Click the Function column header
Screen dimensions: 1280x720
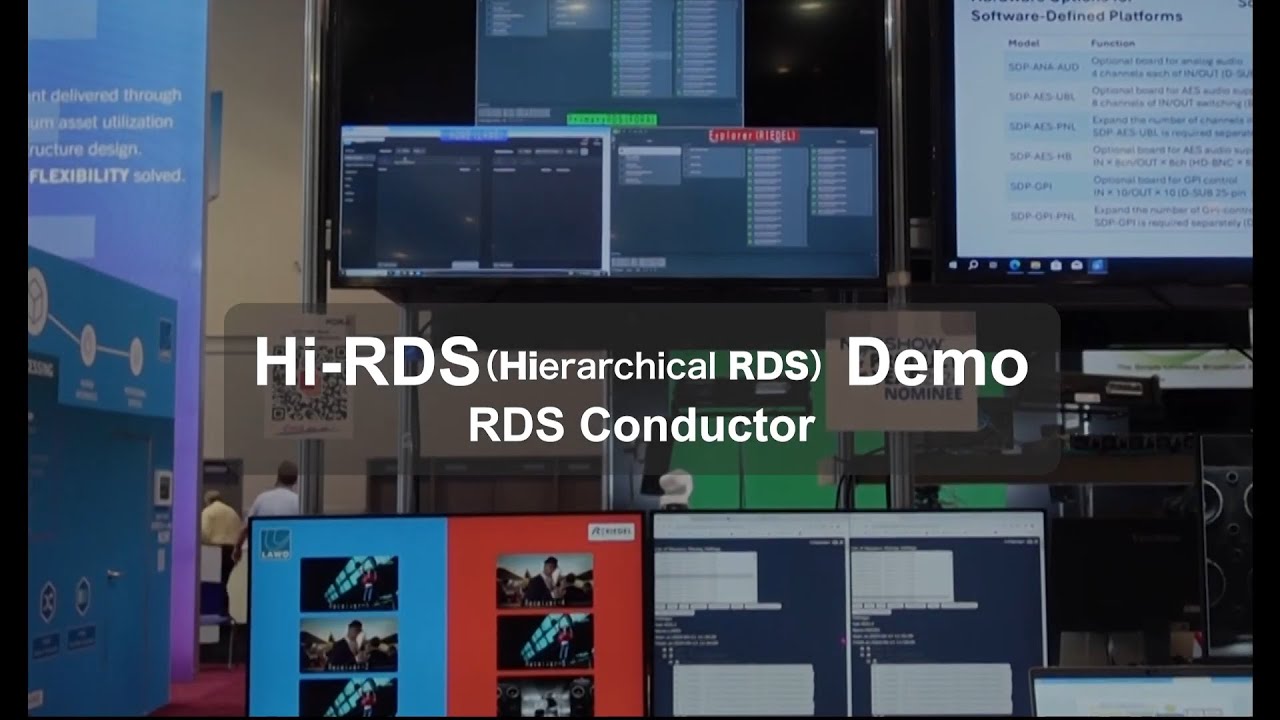[1113, 44]
